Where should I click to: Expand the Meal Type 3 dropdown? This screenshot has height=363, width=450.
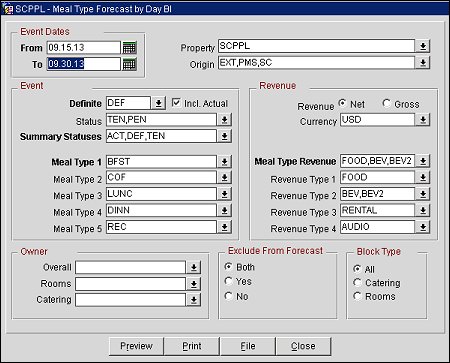tap(224, 194)
